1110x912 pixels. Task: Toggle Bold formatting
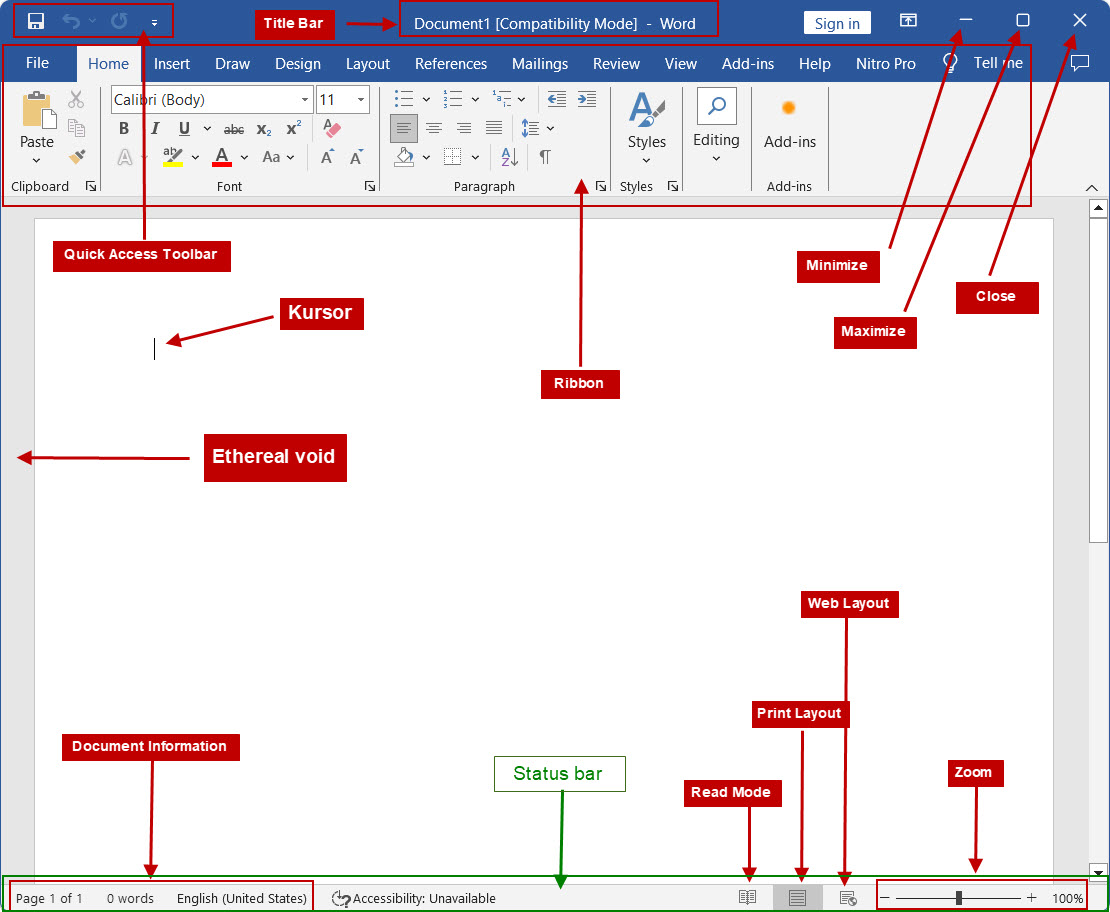pos(124,128)
